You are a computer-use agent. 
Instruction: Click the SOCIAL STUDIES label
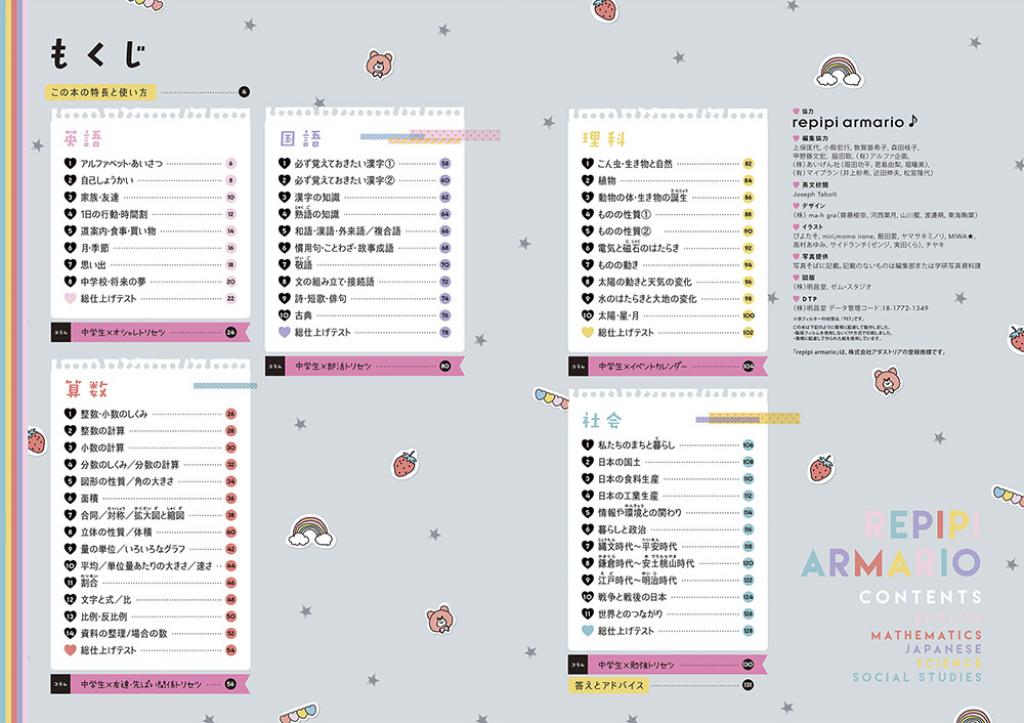(x=917, y=677)
